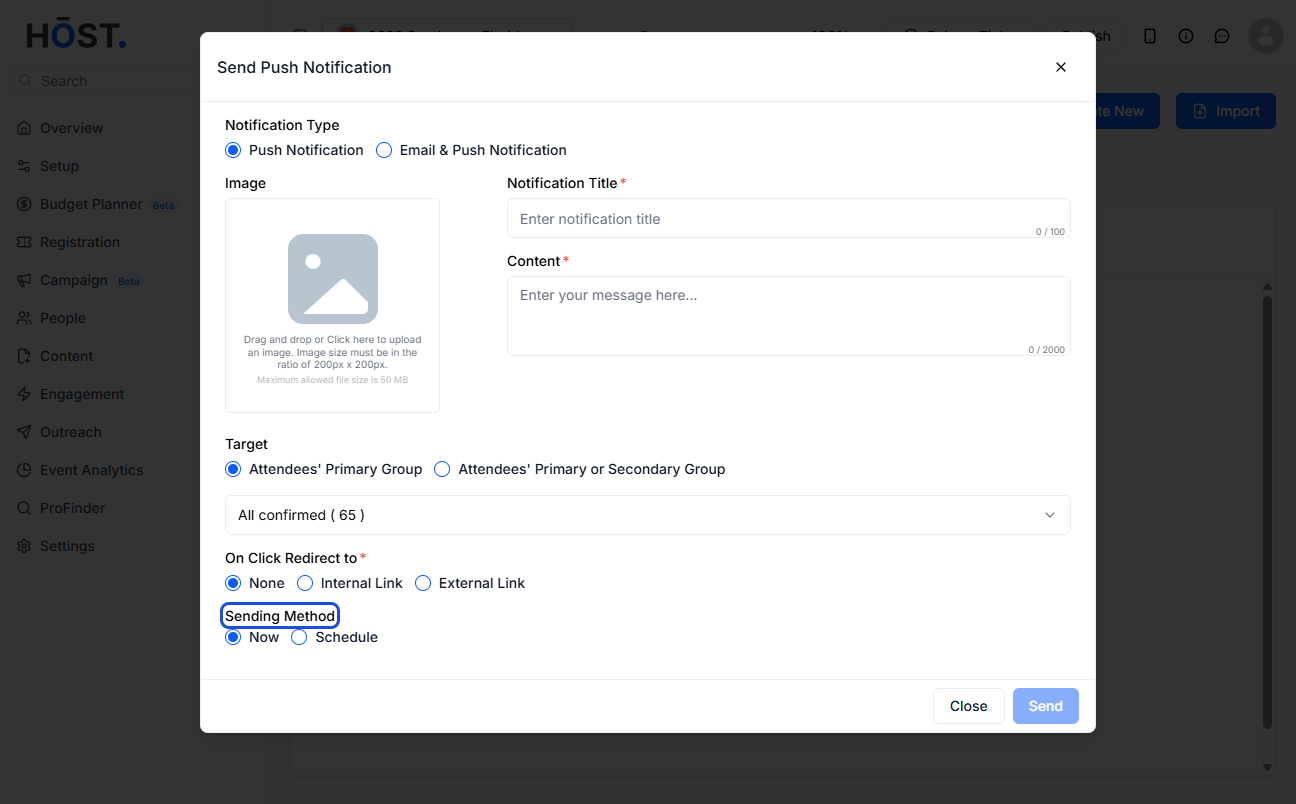Click the Event Analytics chart icon
Screen dimensions: 1296x804
click(x=24, y=470)
